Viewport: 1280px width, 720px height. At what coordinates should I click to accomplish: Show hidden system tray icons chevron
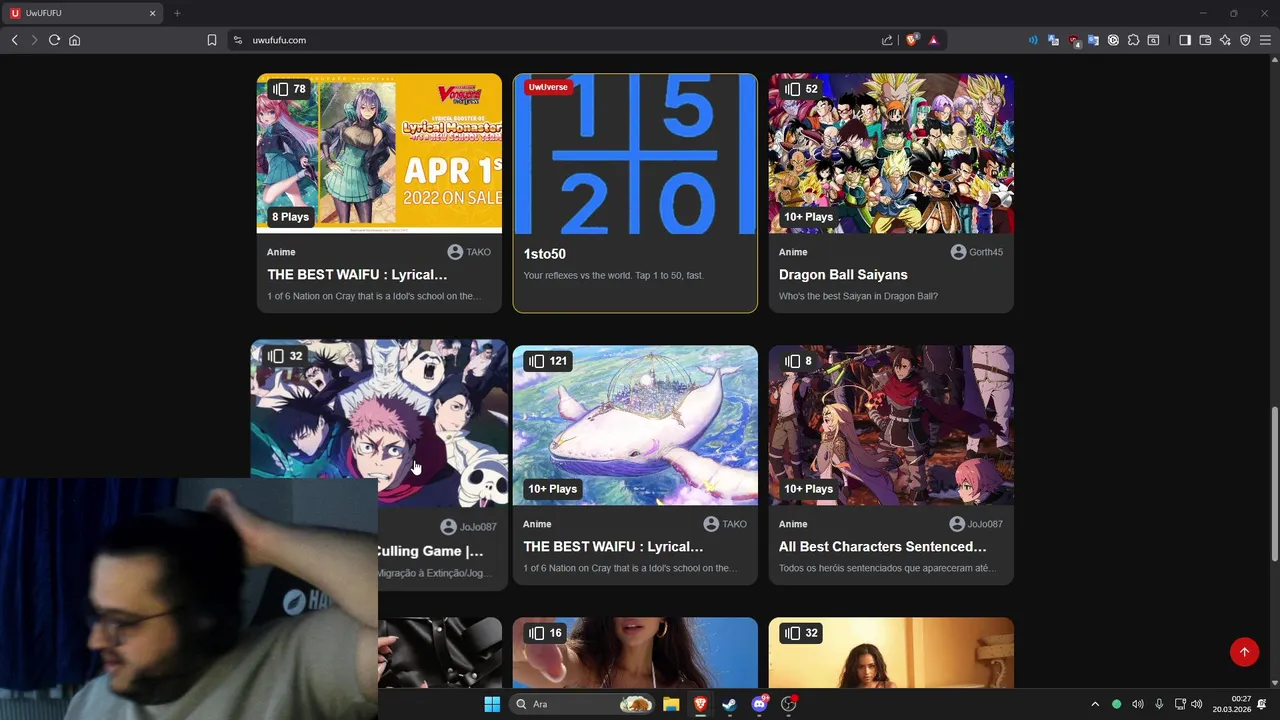click(x=1095, y=704)
